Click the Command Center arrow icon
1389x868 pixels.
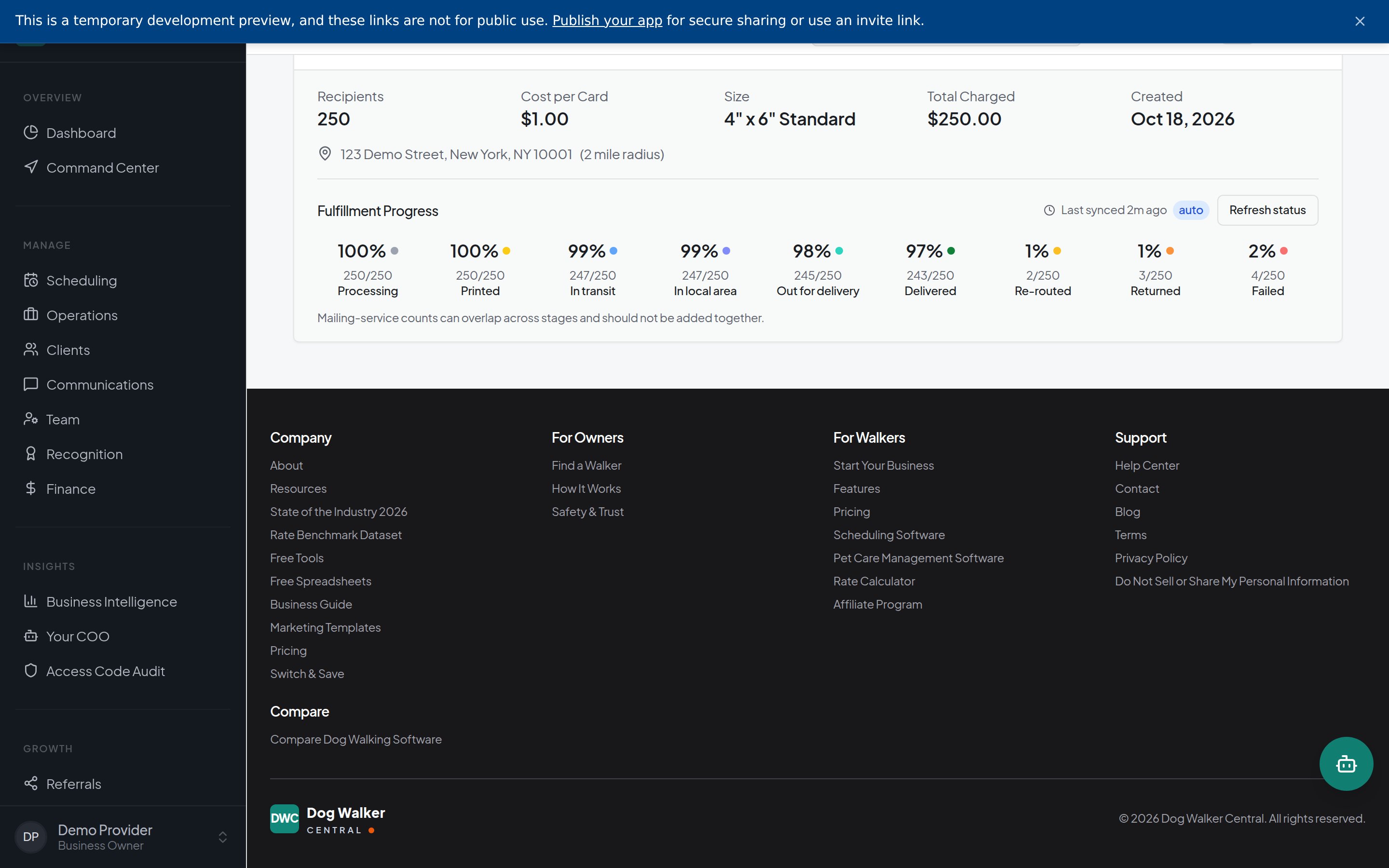pyautogui.click(x=30, y=167)
